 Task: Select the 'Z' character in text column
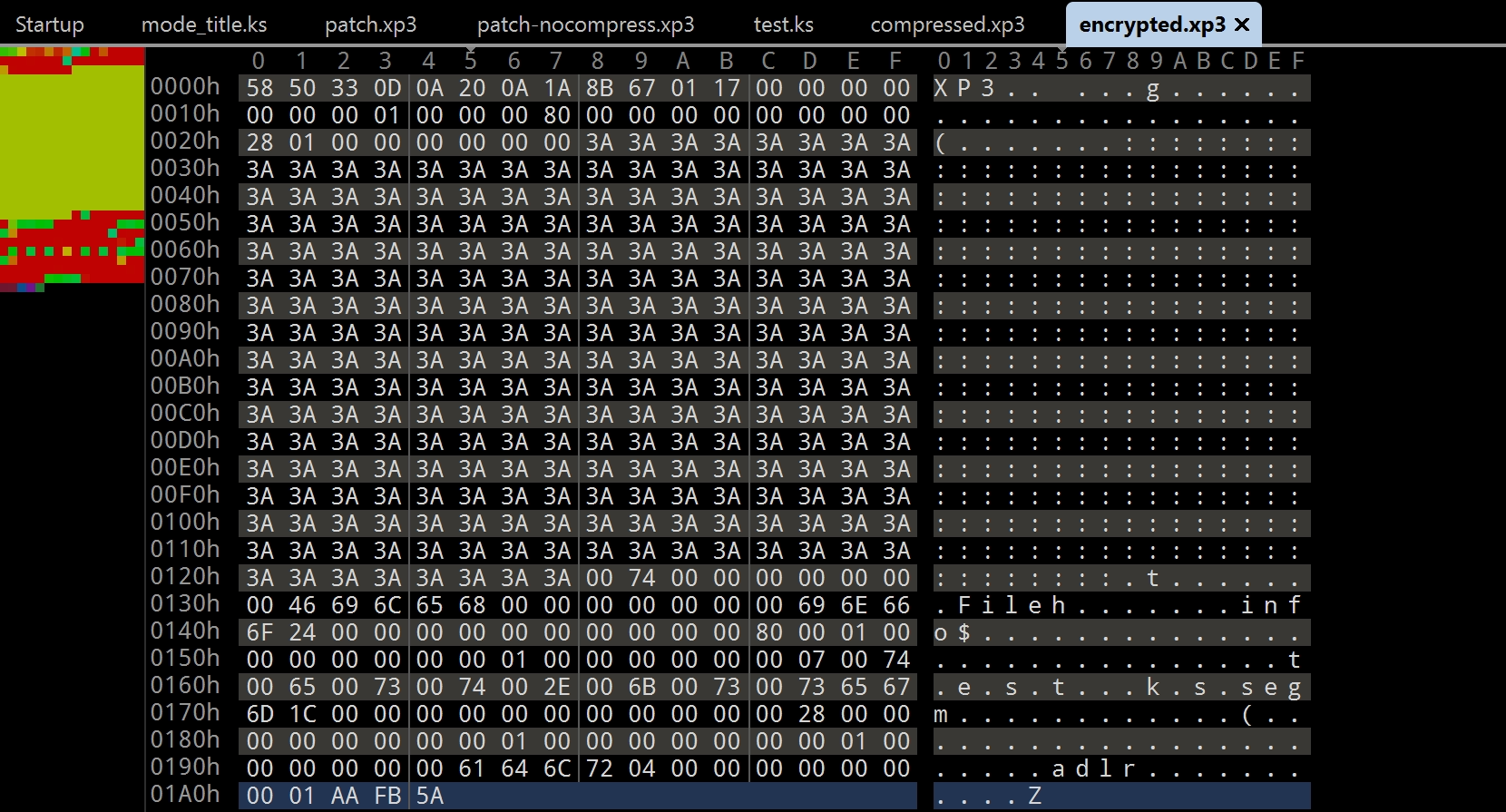click(x=1035, y=796)
